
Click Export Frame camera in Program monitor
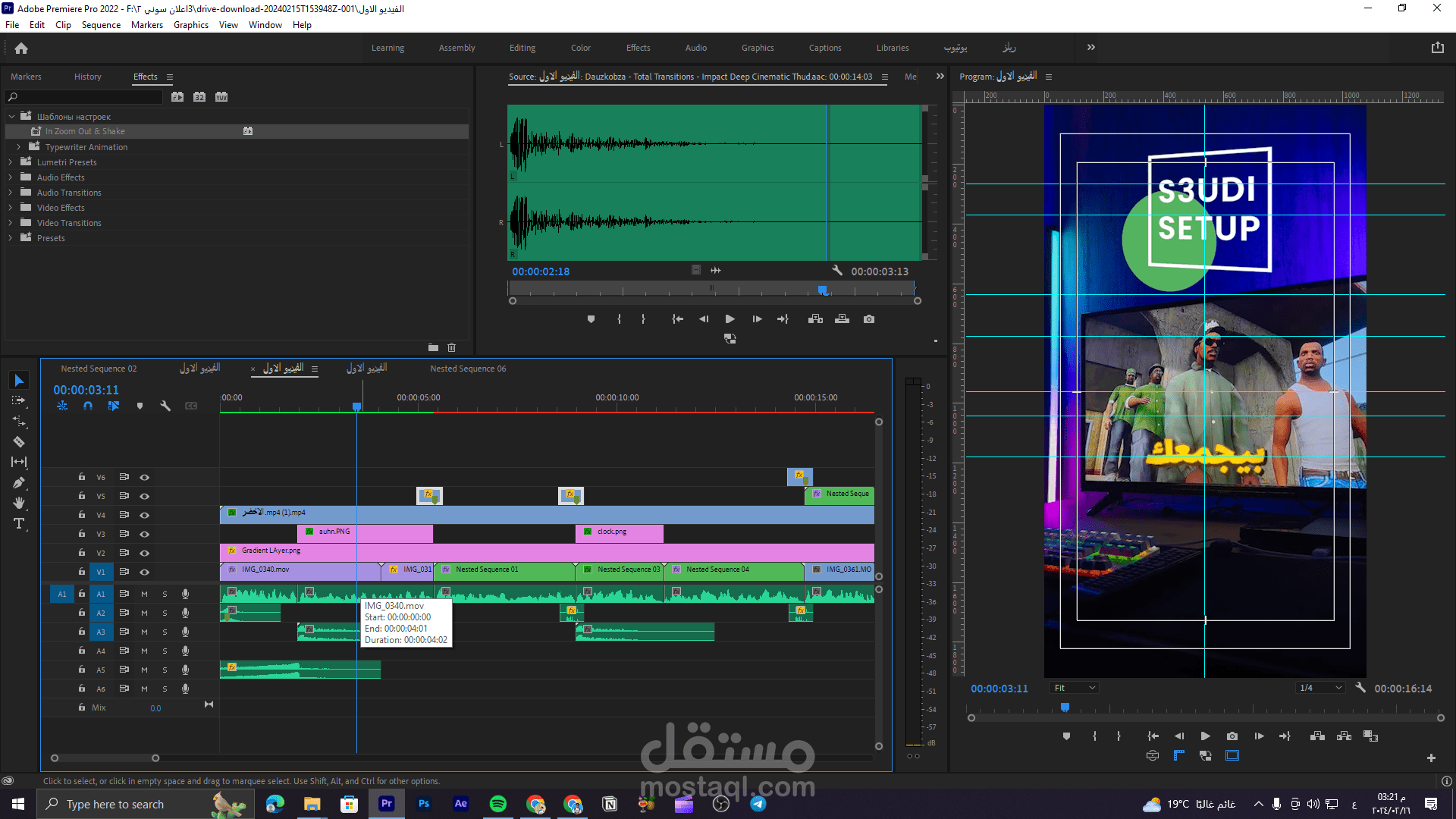[x=1232, y=736]
